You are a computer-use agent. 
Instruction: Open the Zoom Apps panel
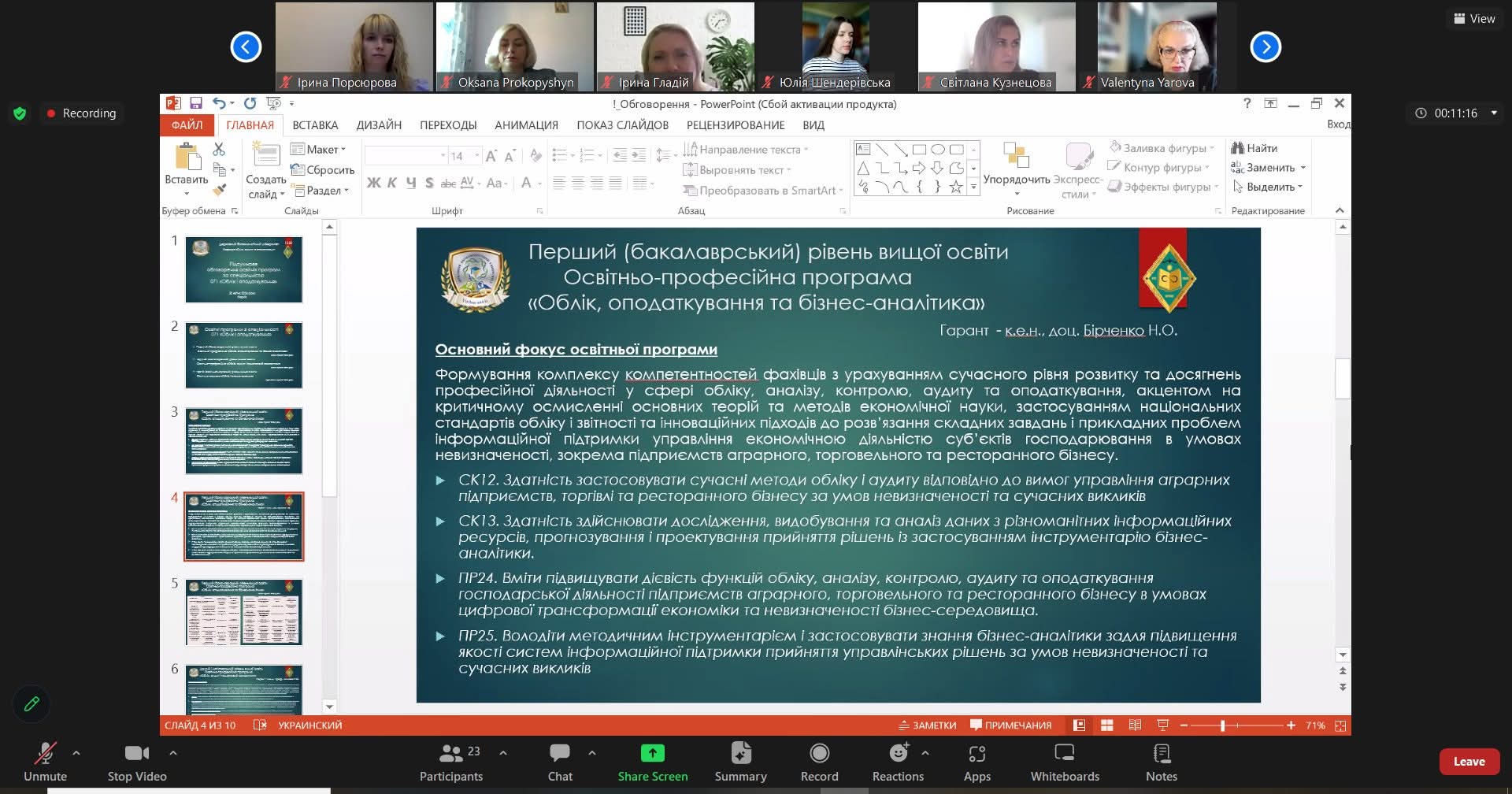(x=976, y=762)
